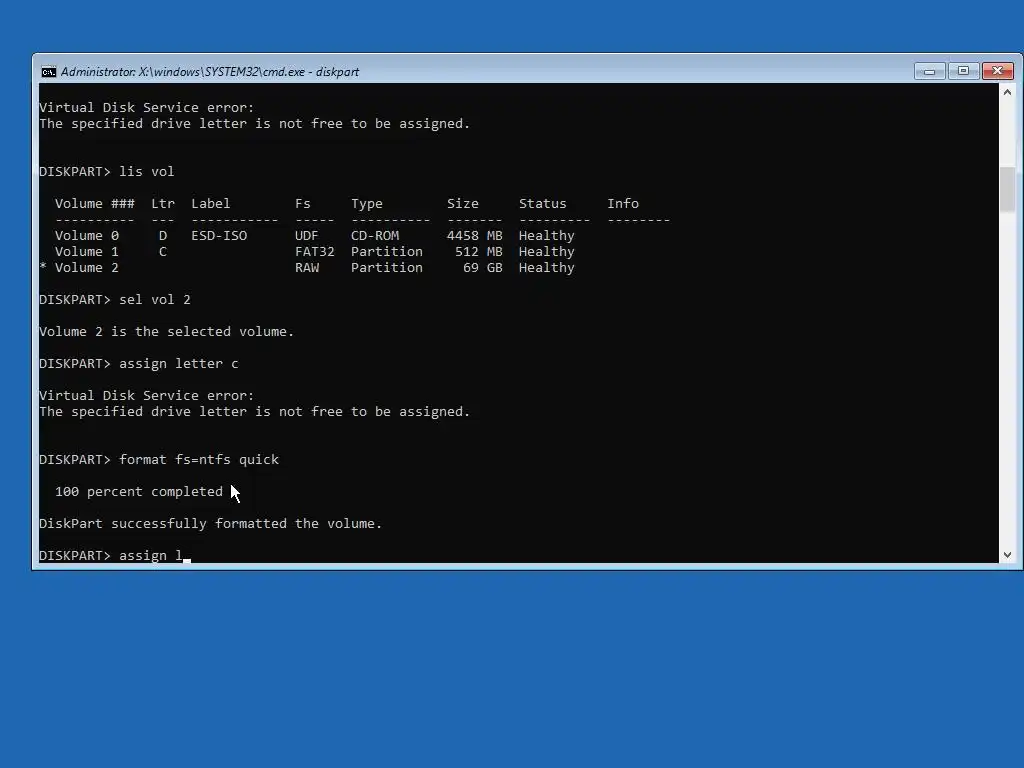Click Healthy status of Volume 0 row
The height and width of the screenshot is (768, 1024).
pyautogui.click(x=547, y=235)
